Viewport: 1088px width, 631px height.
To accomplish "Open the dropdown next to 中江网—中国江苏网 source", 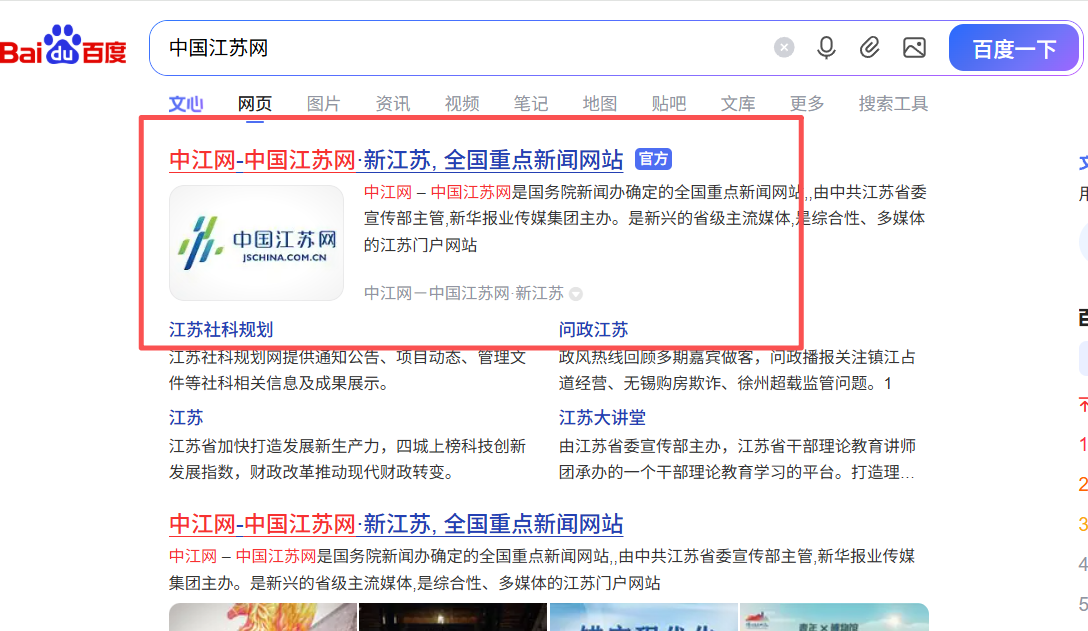I will point(575,293).
